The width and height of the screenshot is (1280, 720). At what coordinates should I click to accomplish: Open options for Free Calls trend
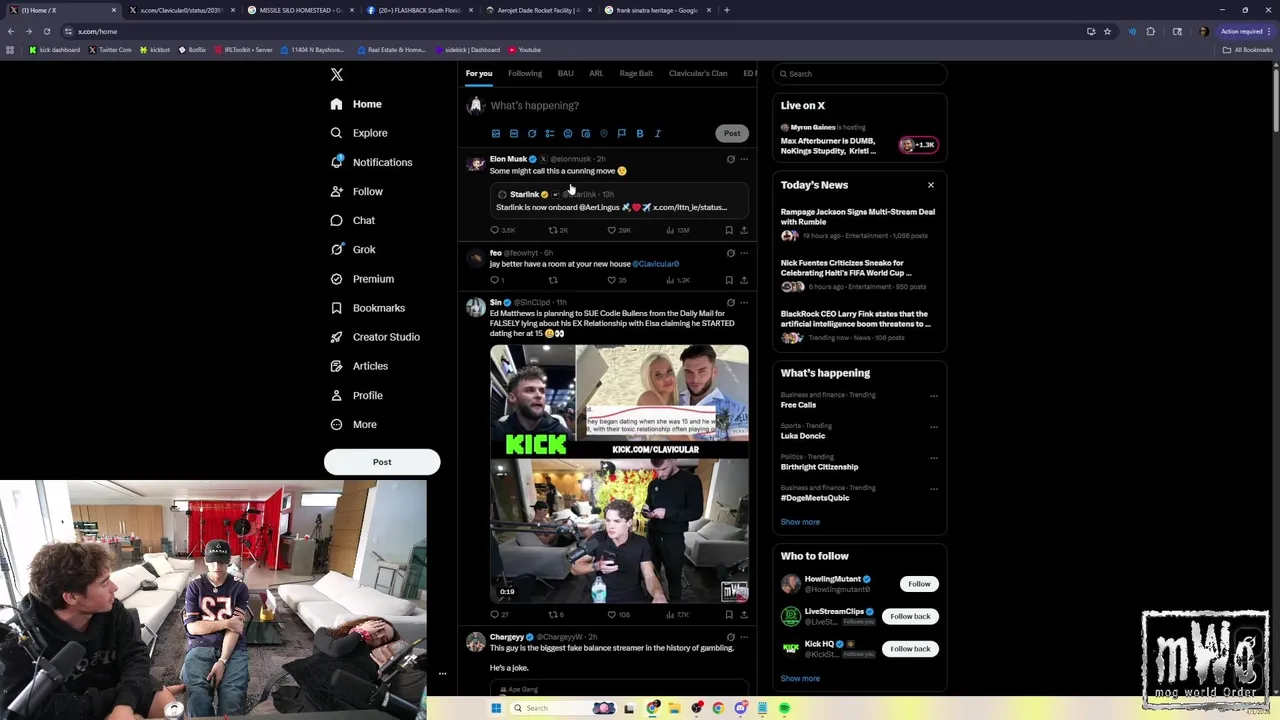coord(934,396)
